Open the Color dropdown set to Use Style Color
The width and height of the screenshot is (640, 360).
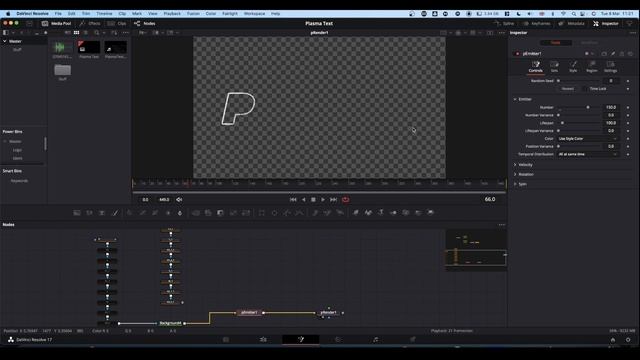coord(588,139)
